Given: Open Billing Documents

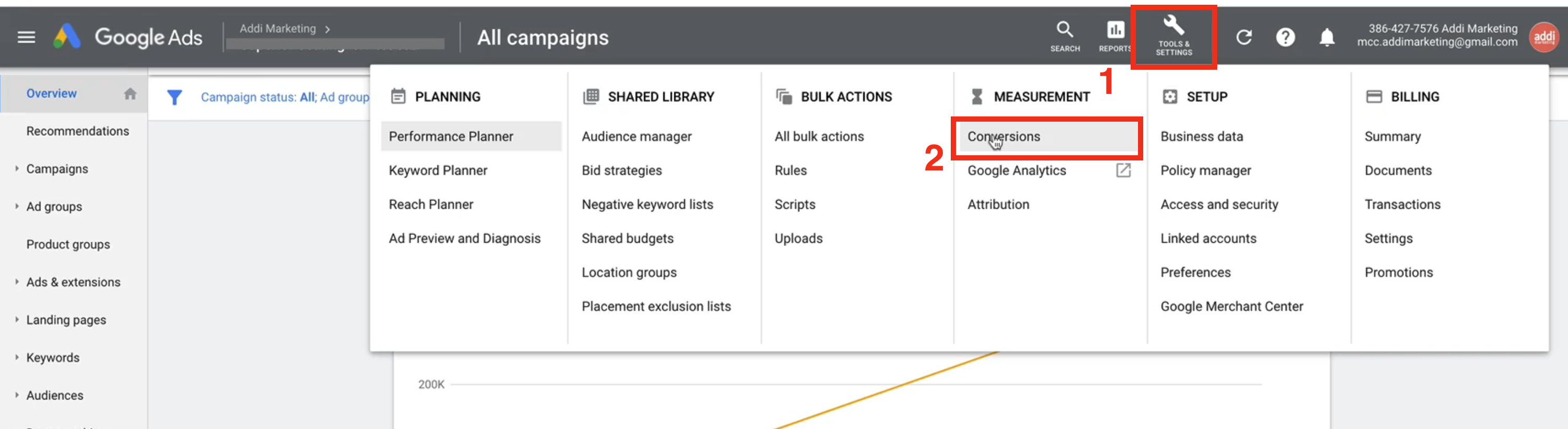Looking at the screenshot, I should click(x=1398, y=170).
